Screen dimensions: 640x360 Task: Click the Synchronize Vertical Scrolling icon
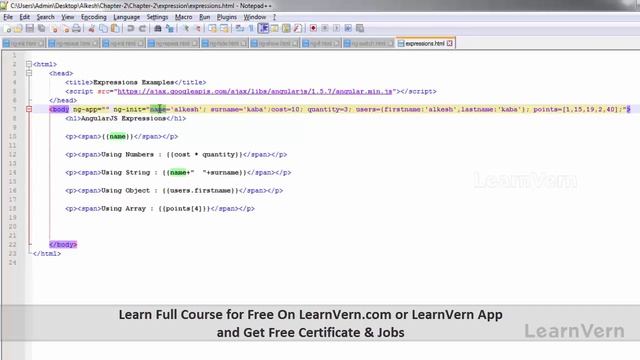[213, 28]
